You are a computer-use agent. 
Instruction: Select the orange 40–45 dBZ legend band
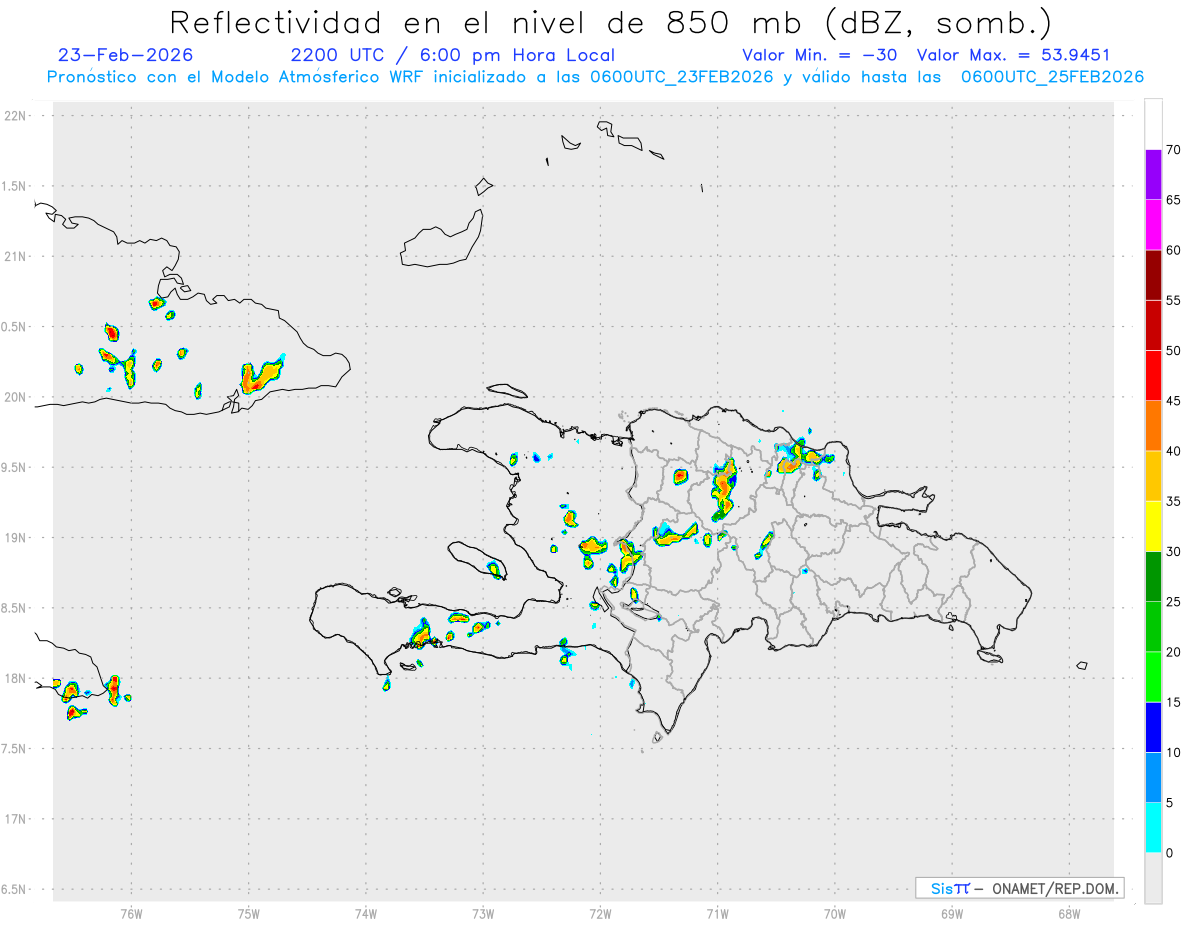(x=1153, y=426)
